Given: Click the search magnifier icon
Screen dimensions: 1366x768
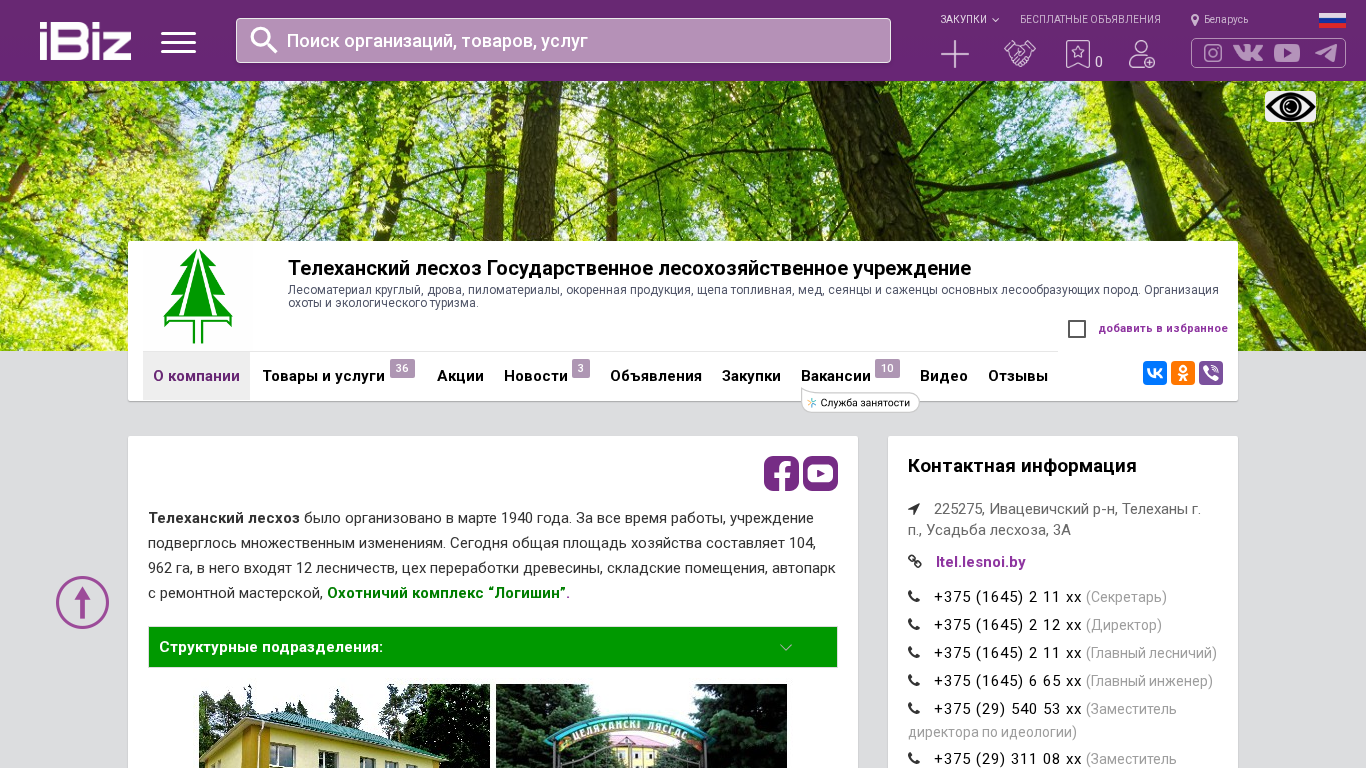Looking at the screenshot, I should [264, 40].
